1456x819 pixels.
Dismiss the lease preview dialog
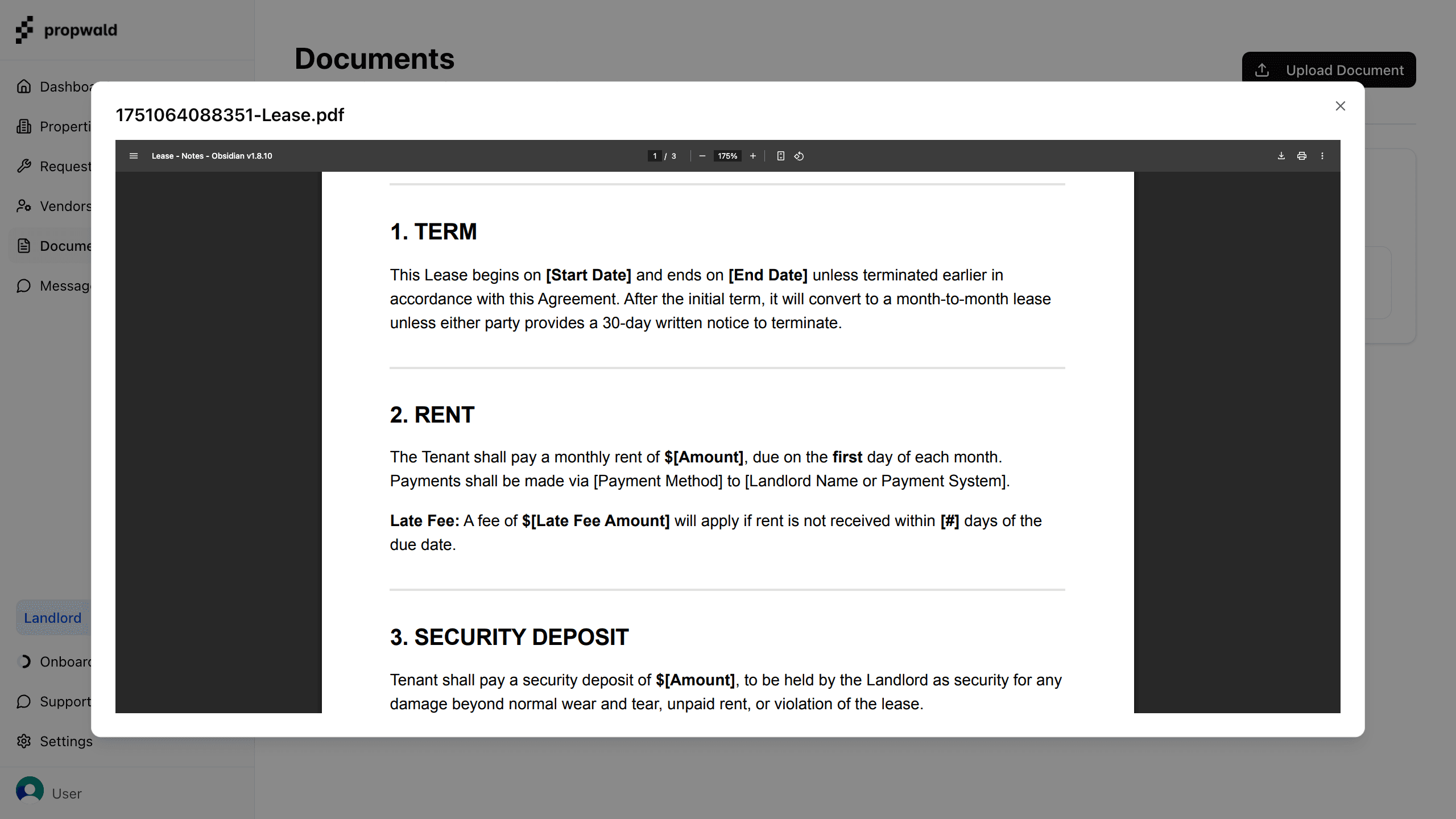[x=1341, y=106]
